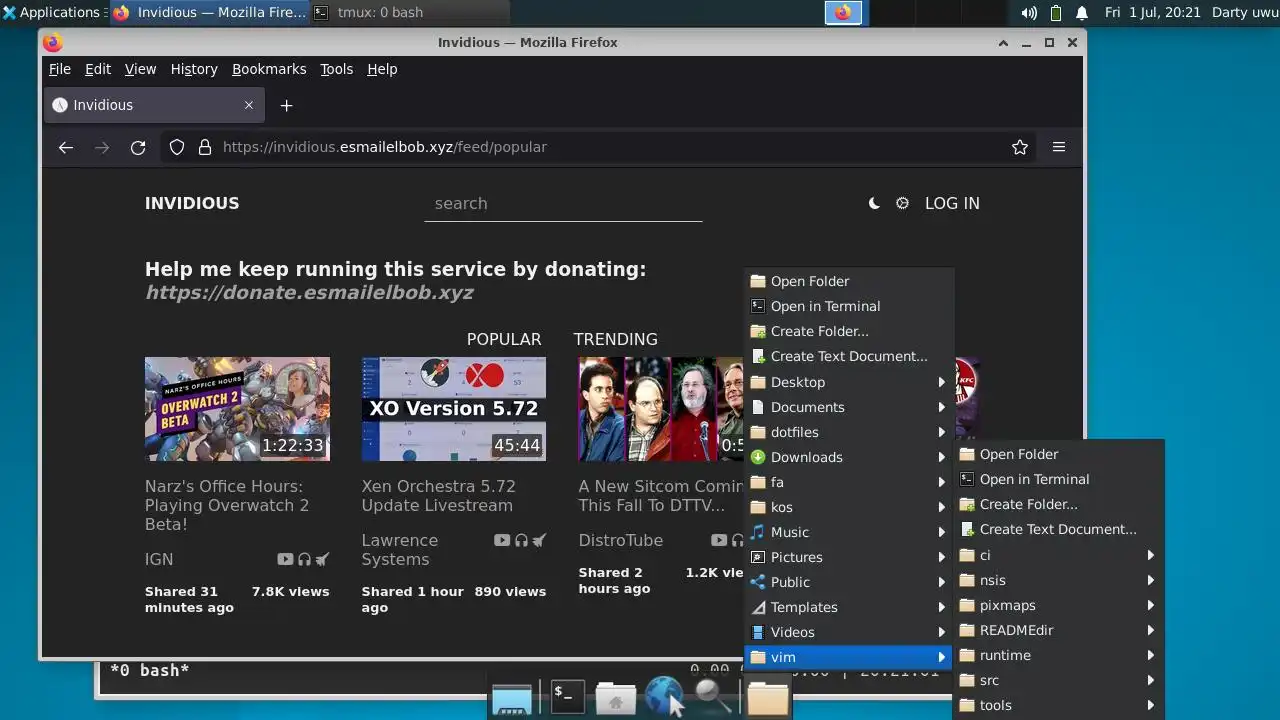This screenshot has height=720, width=1280.
Task: Expand the dotfiles folder submenu
Action: click(849, 432)
